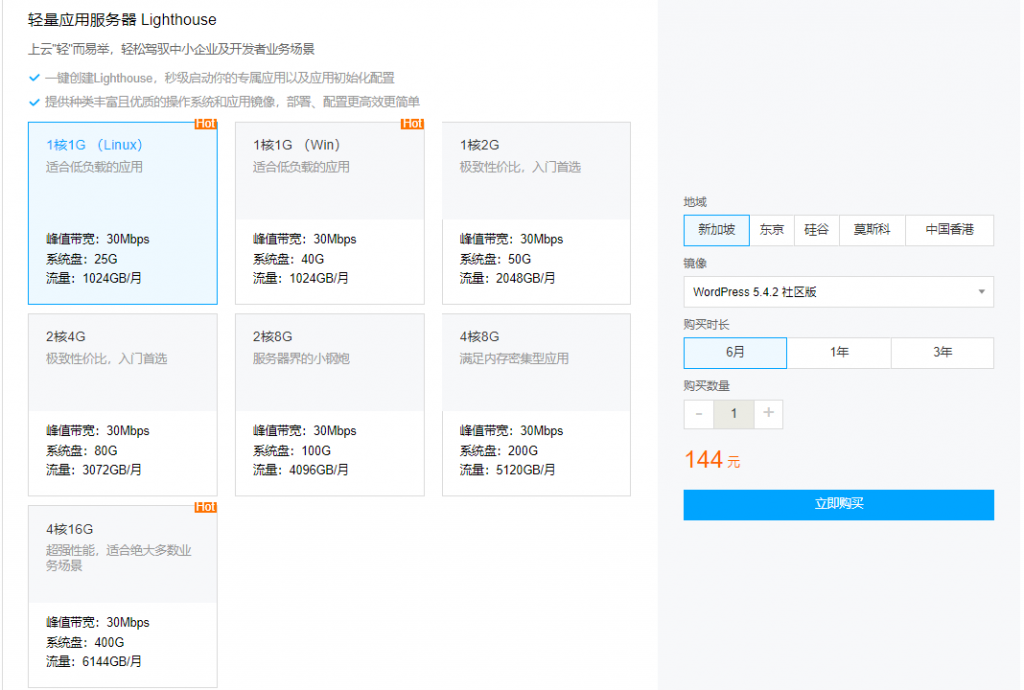Select the 新加坡 region
The height and width of the screenshot is (690, 1024).
(x=716, y=230)
